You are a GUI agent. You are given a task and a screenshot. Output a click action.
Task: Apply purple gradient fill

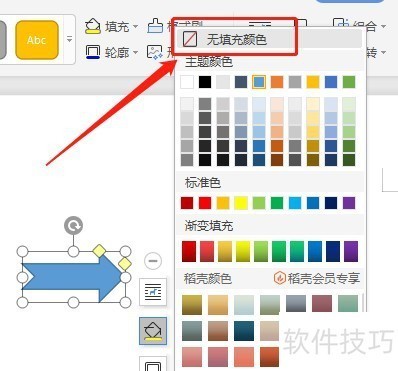[x=351, y=251]
